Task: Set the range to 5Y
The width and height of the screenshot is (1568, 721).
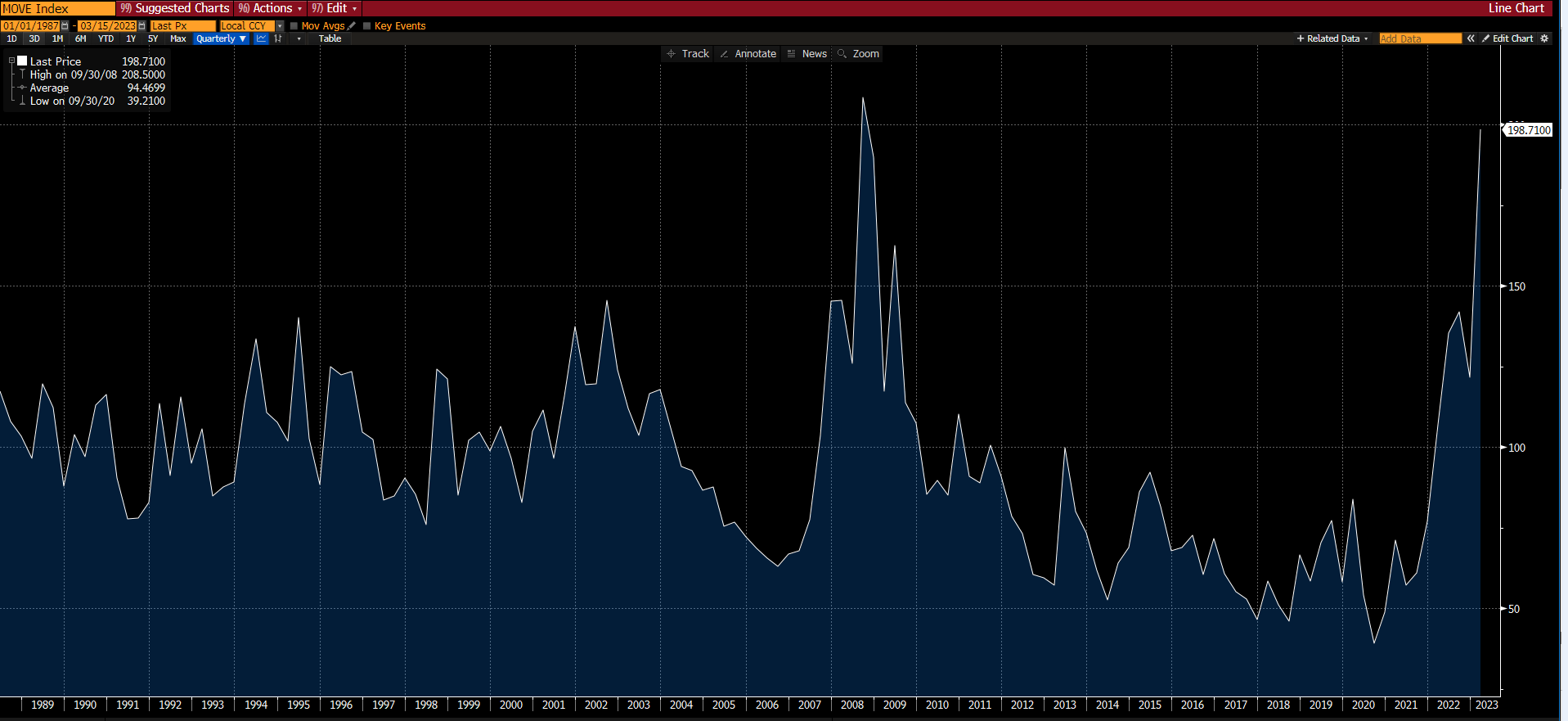Action: [x=153, y=38]
